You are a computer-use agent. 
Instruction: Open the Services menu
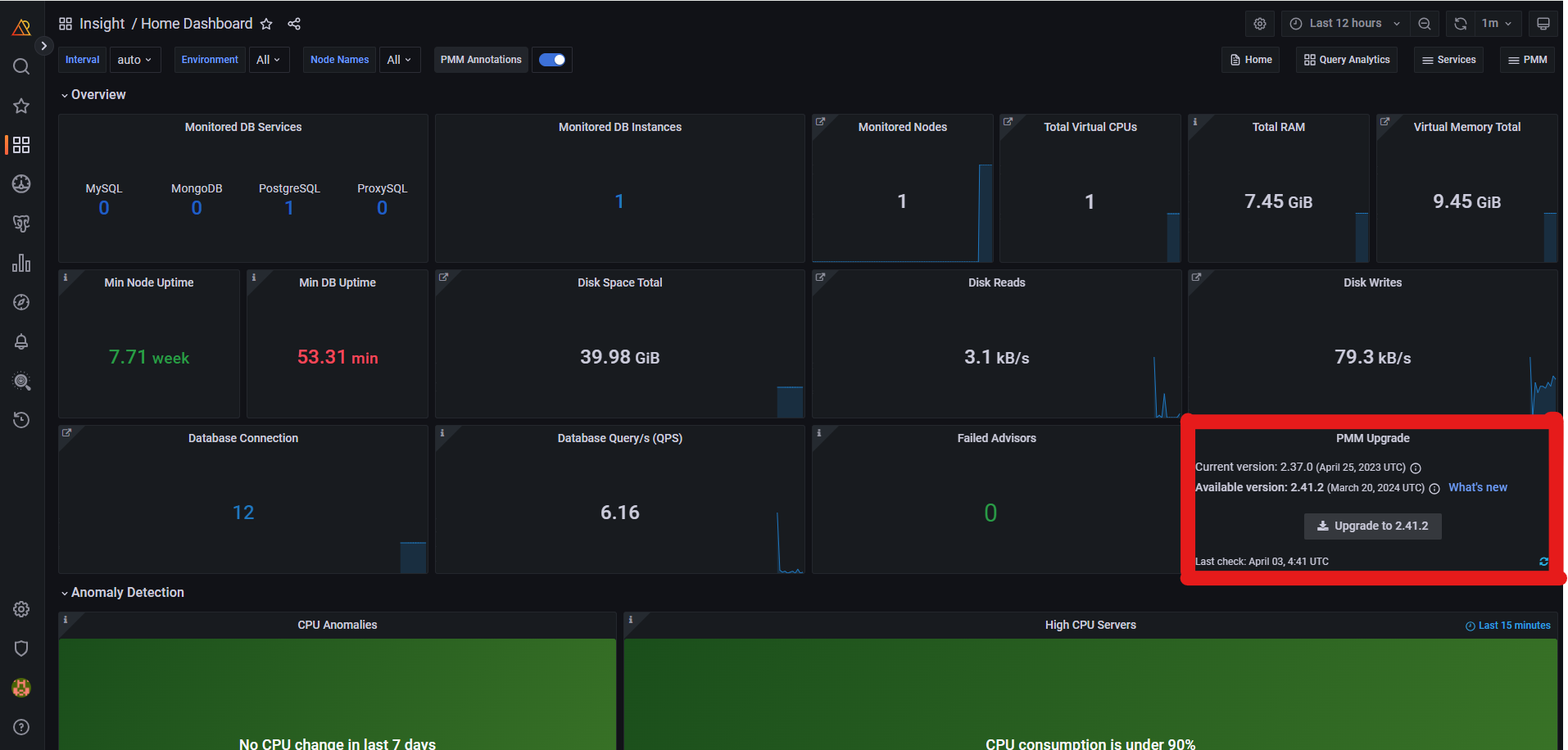click(1448, 60)
